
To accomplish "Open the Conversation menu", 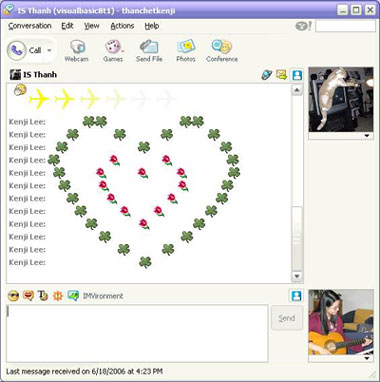I will (x=30, y=26).
